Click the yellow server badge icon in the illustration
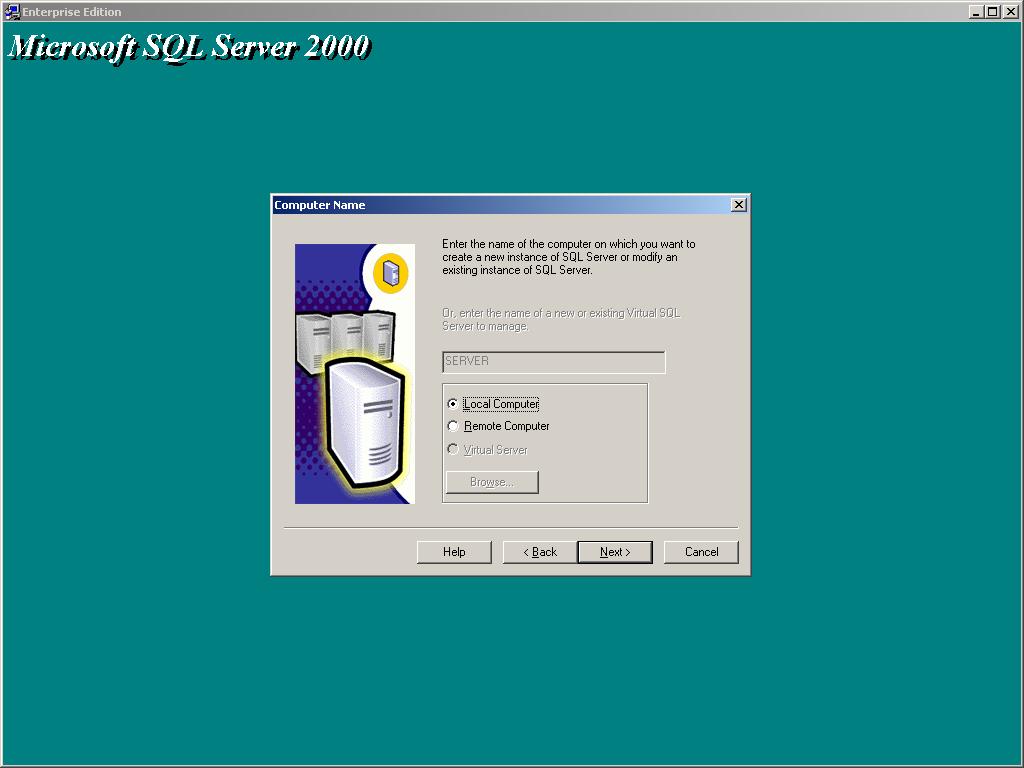 (391, 273)
